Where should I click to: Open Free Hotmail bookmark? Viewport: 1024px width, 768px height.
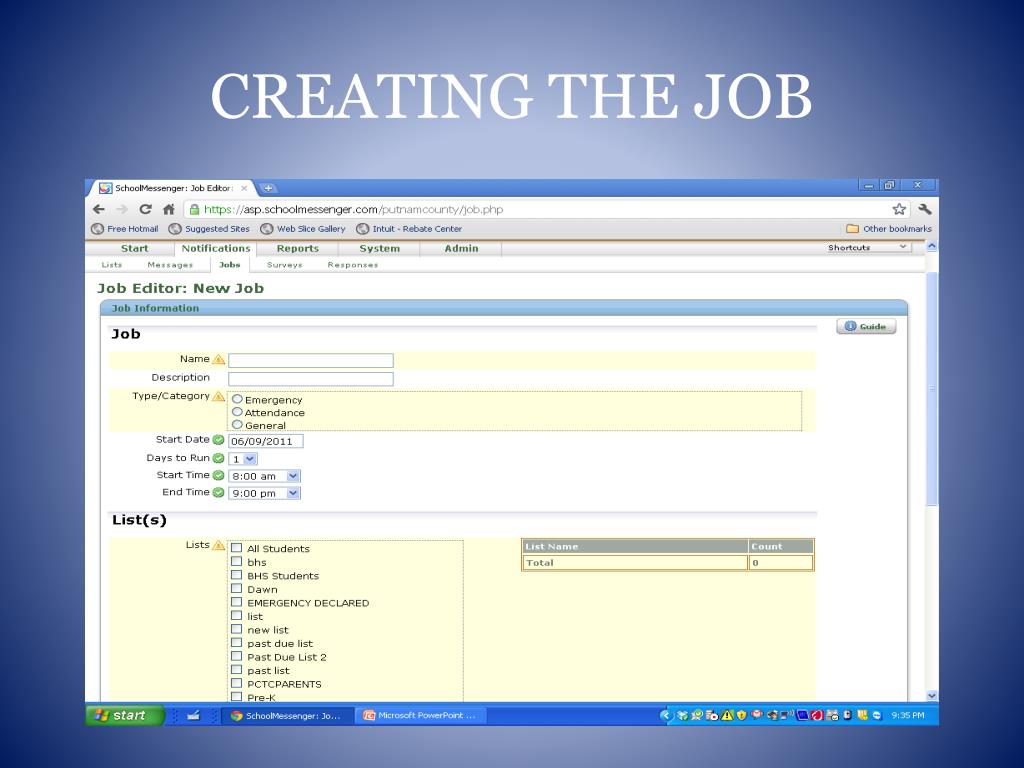click(x=125, y=229)
